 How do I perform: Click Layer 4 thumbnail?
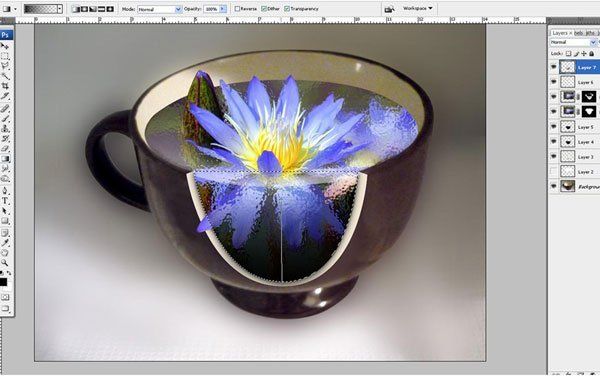[x=567, y=142]
